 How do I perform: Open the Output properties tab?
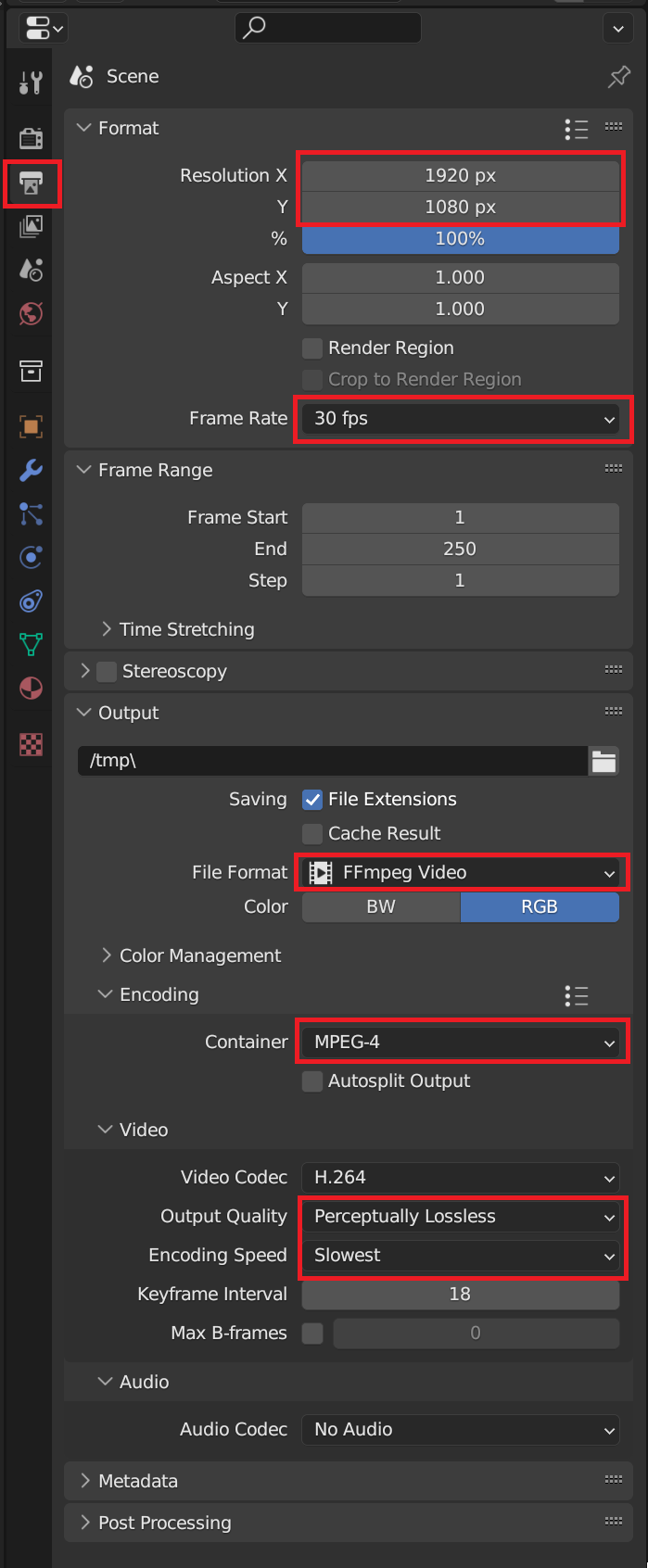pos(31,183)
